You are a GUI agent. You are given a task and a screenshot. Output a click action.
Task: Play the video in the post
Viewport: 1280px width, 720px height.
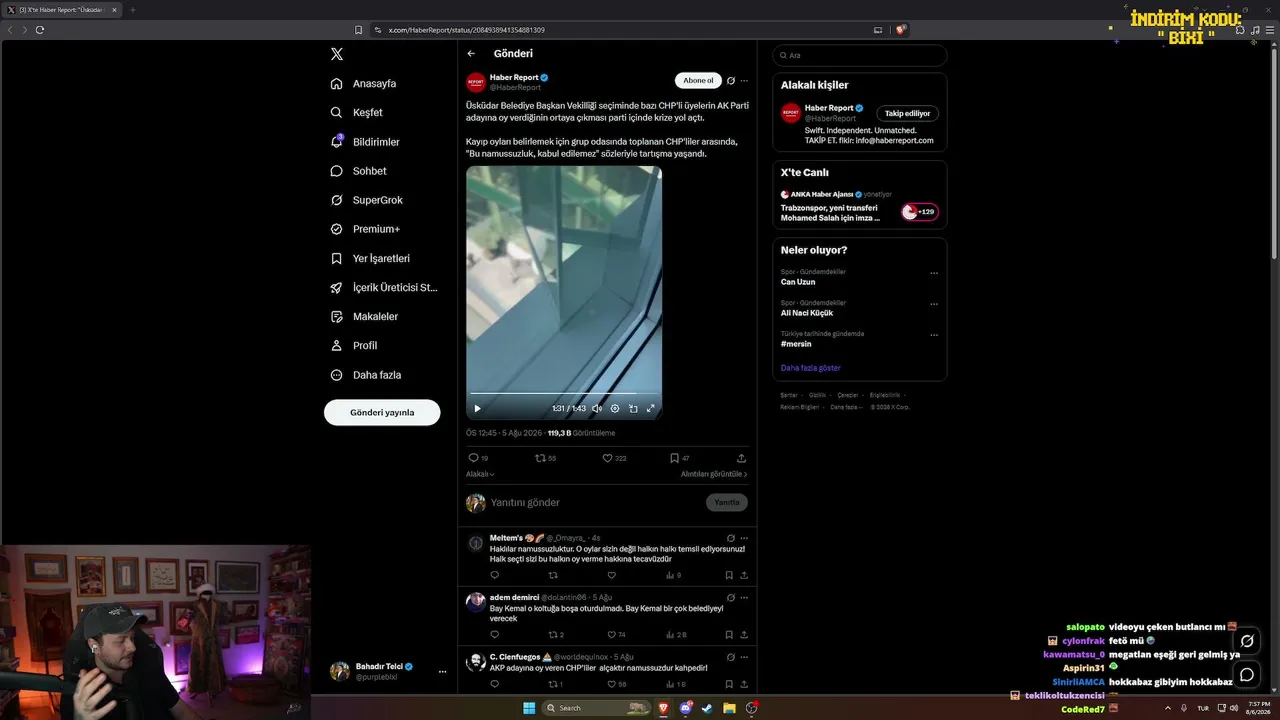pos(477,408)
